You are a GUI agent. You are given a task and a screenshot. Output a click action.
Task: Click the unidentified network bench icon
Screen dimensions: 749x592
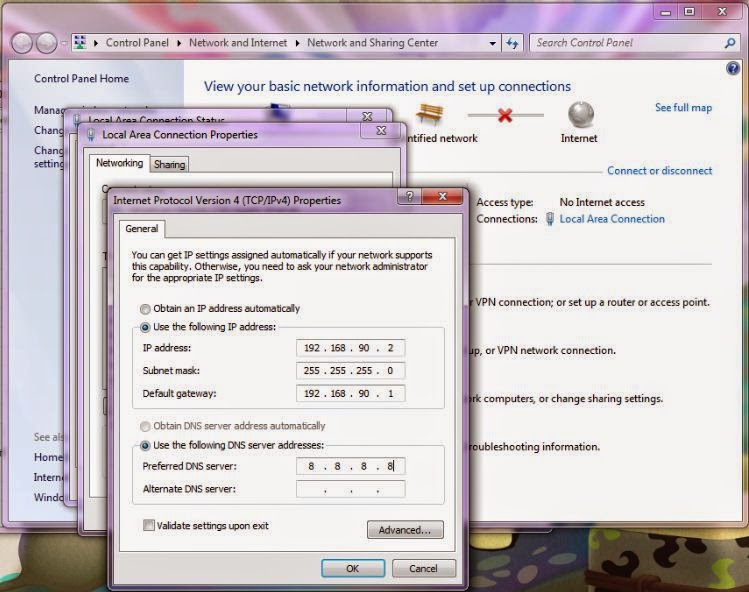[x=429, y=114]
